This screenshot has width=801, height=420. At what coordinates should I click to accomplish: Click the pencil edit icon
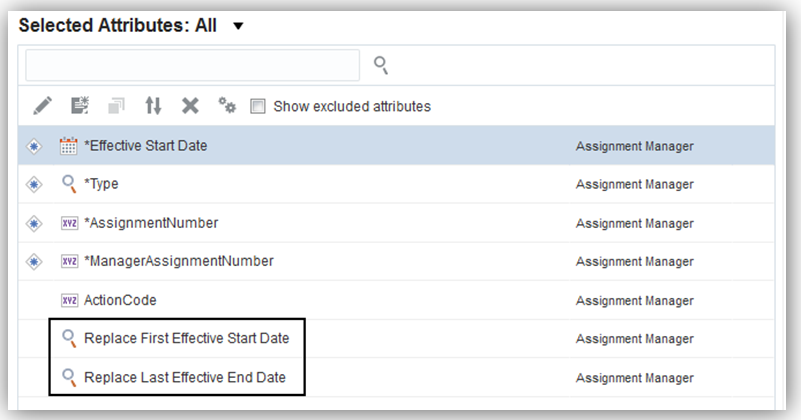(x=42, y=106)
